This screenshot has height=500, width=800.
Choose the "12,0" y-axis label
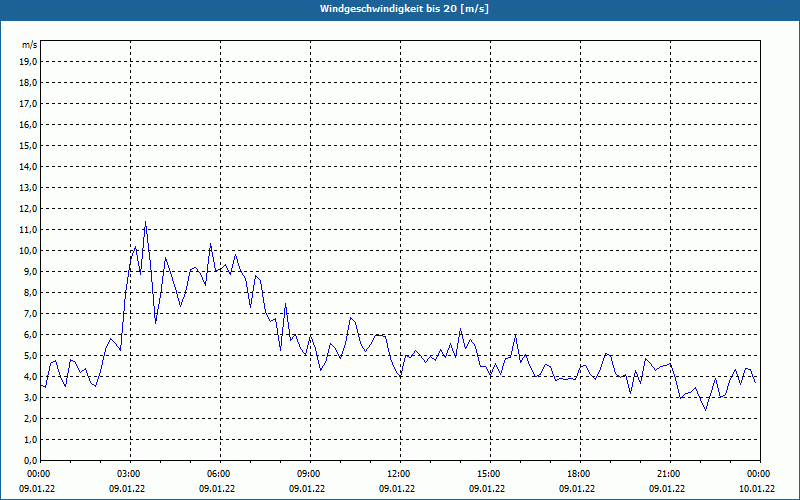click(28, 209)
